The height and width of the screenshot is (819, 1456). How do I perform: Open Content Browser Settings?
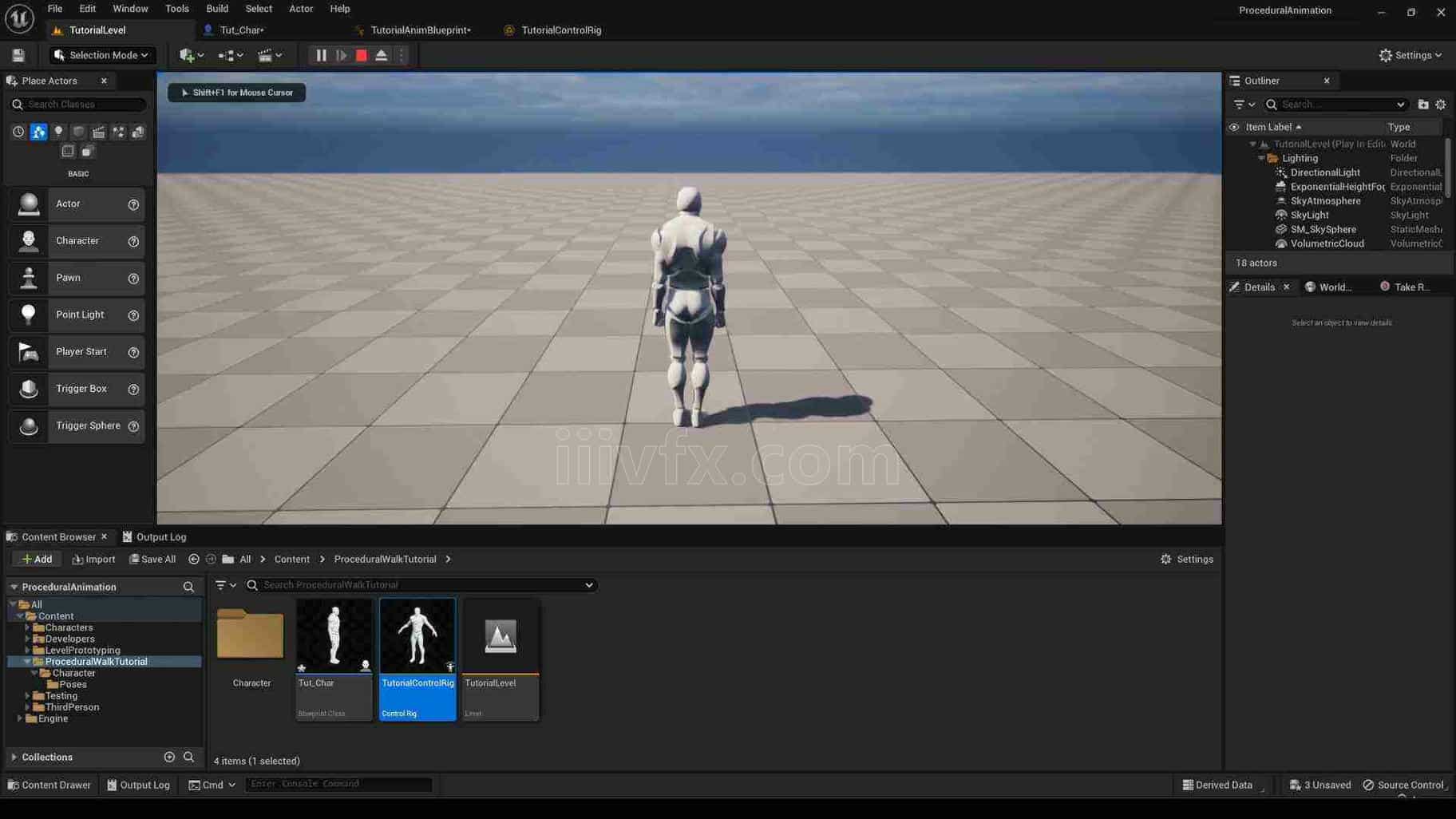point(1186,560)
